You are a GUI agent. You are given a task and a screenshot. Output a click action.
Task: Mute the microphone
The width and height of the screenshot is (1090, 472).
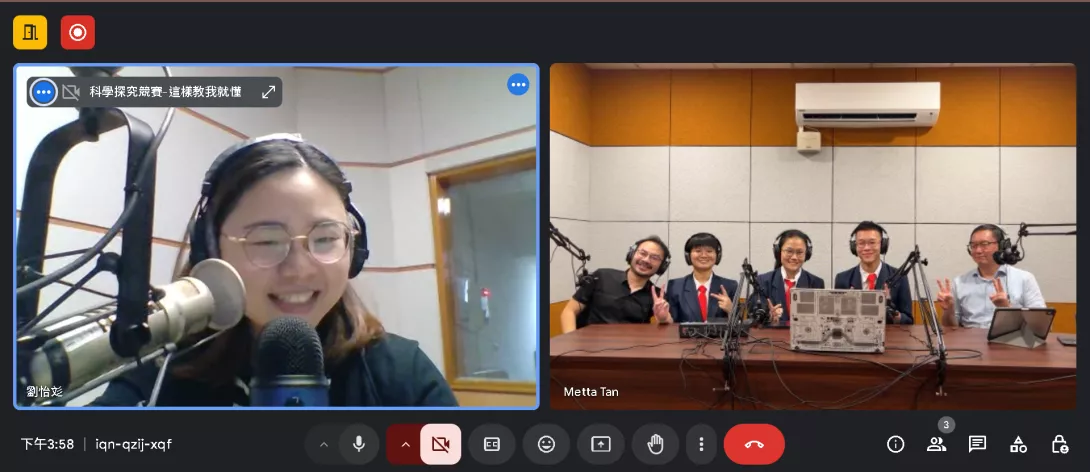(359, 444)
